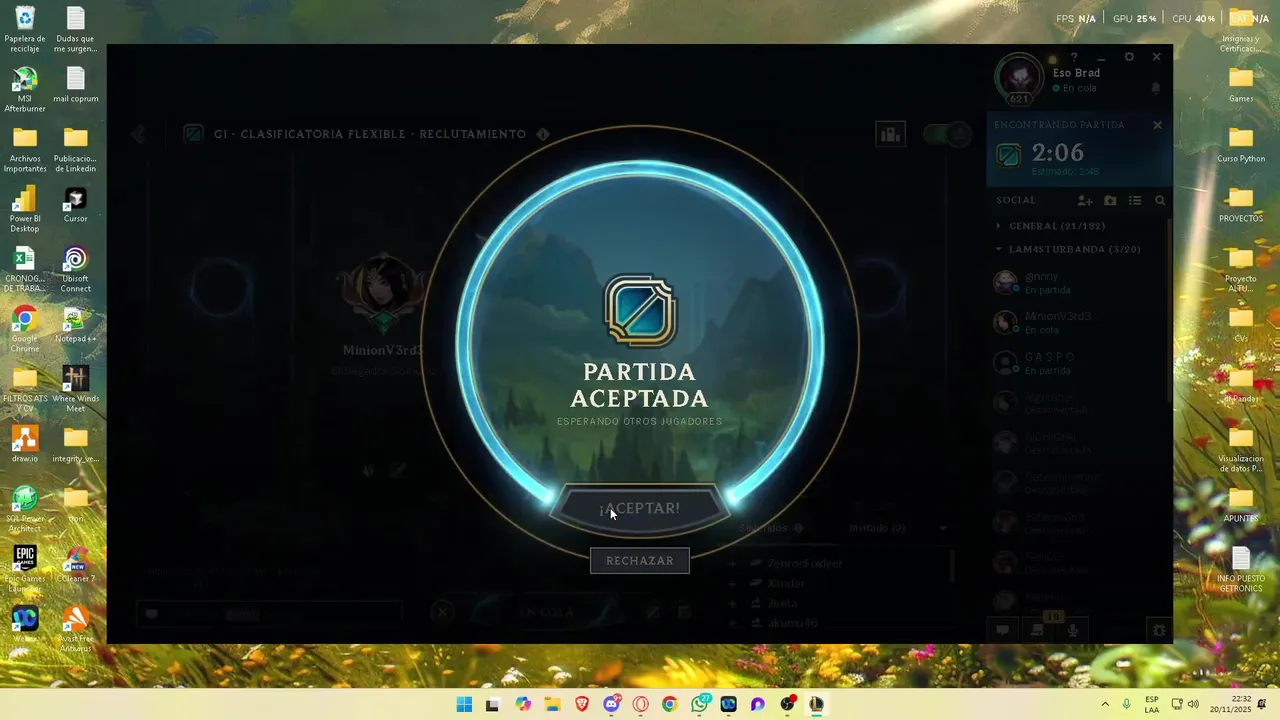Open Where Winds Meet desktop shortcut
This screenshot has height=720, width=1280.
75,389
